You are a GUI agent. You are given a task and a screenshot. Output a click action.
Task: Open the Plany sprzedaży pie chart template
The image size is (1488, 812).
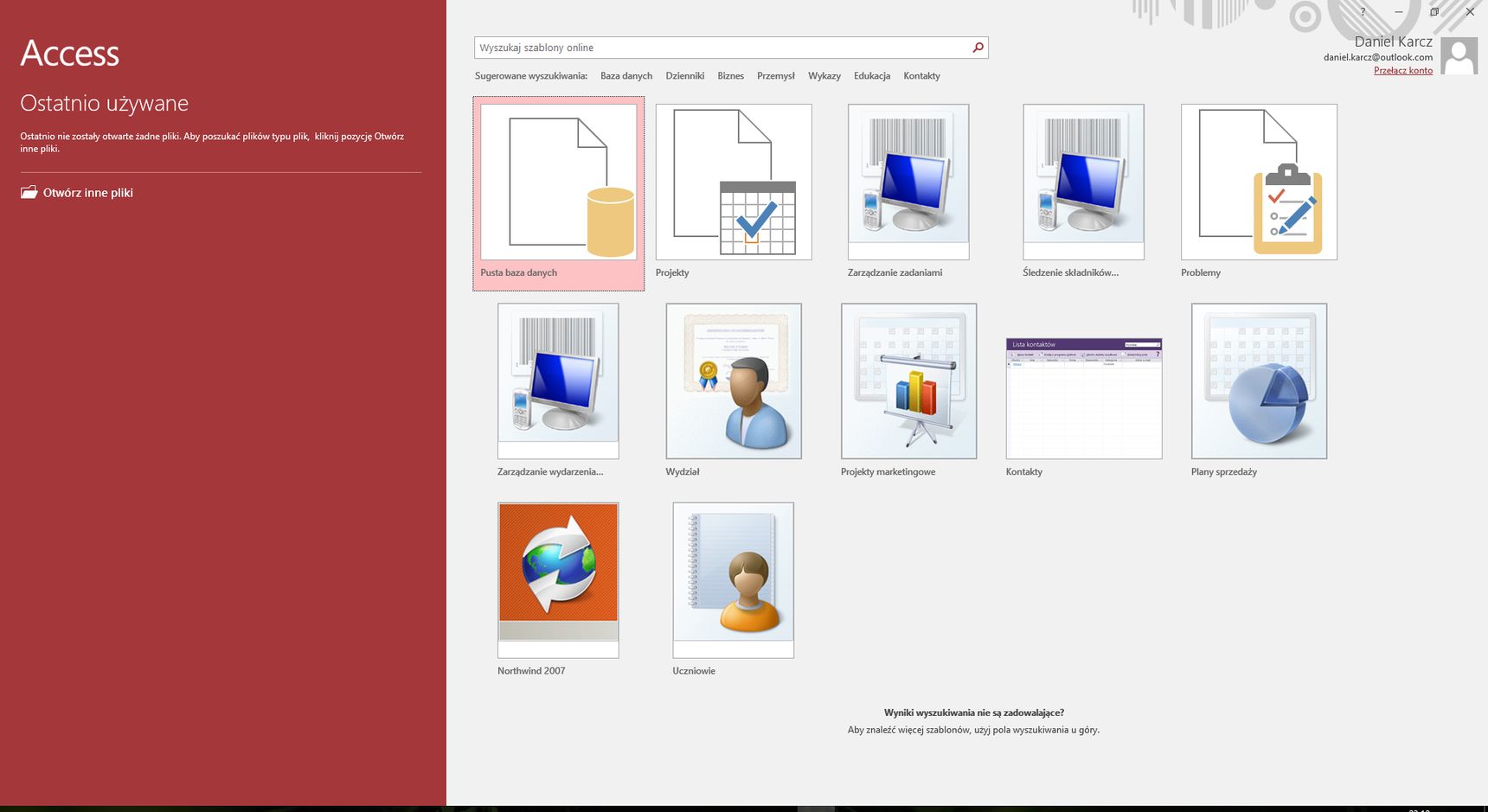click(x=1259, y=381)
